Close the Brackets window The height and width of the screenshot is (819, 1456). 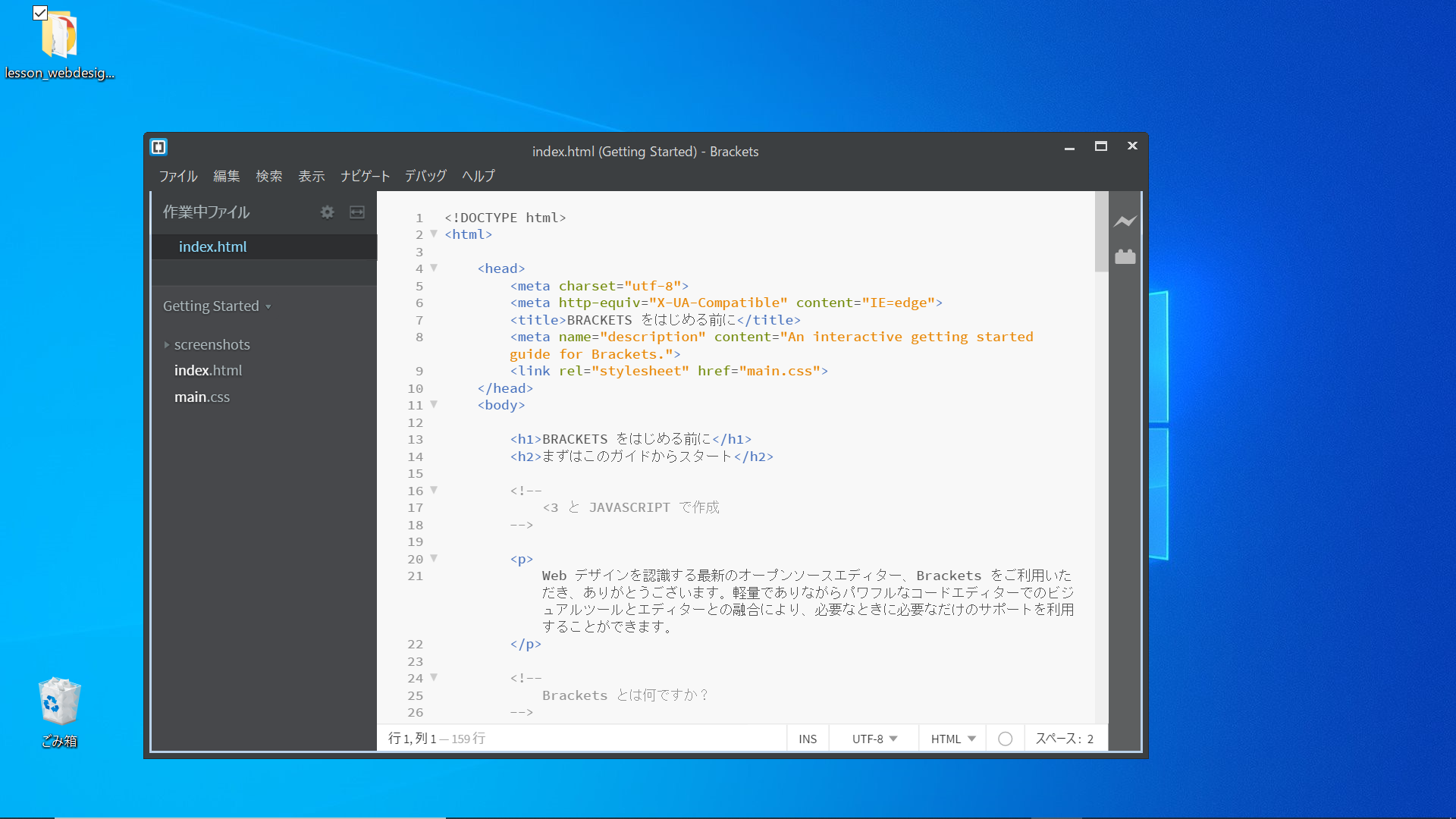pyautogui.click(x=1132, y=146)
